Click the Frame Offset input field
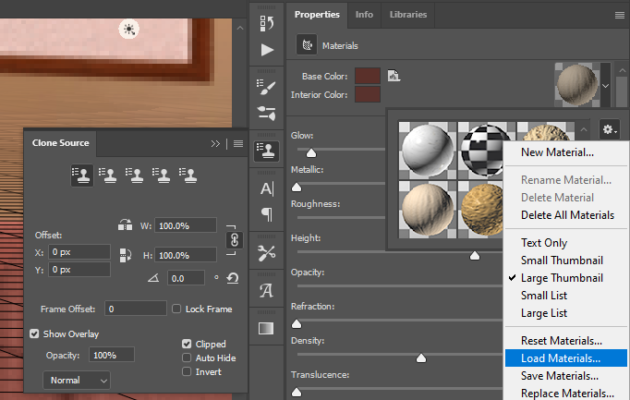This screenshot has width=630, height=400. point(136,309)
